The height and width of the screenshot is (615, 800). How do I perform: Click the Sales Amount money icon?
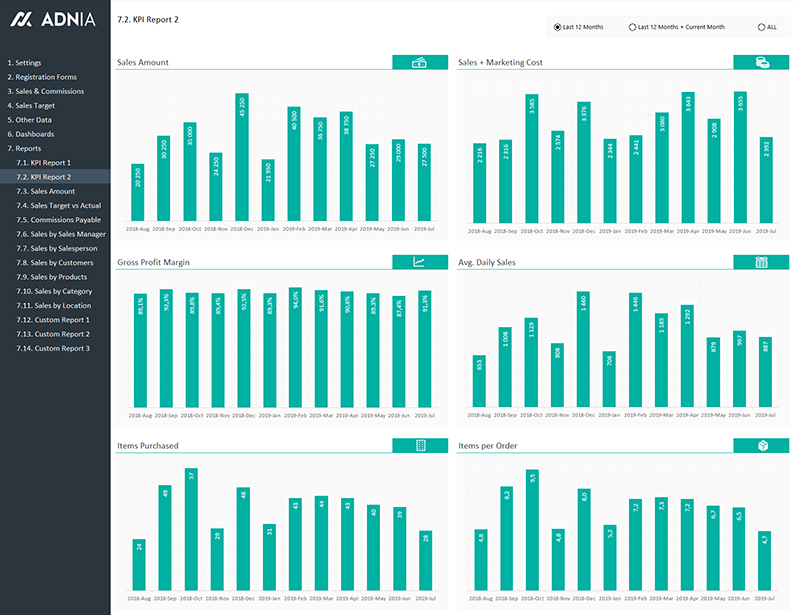click(420, 62)
